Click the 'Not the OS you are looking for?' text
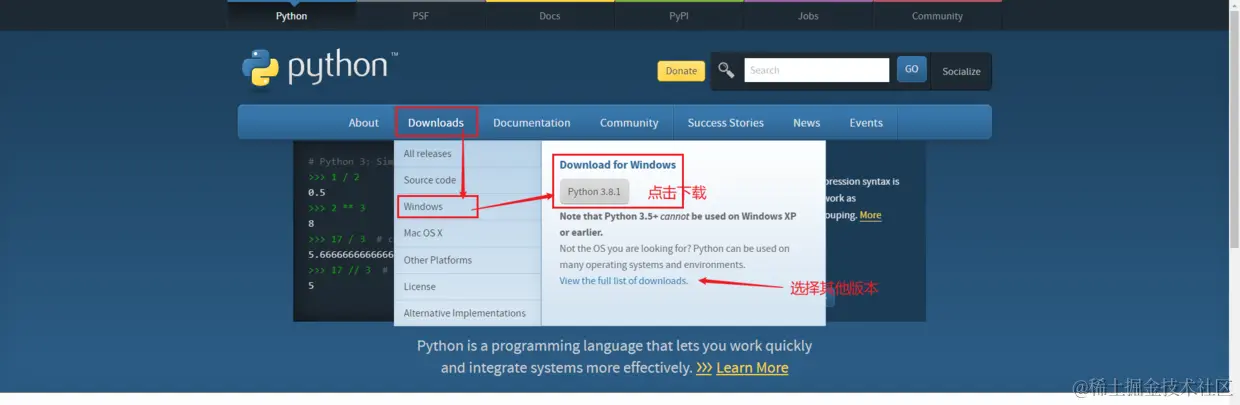The width and height of the screenshot is (1240, 405). point(674,256)
